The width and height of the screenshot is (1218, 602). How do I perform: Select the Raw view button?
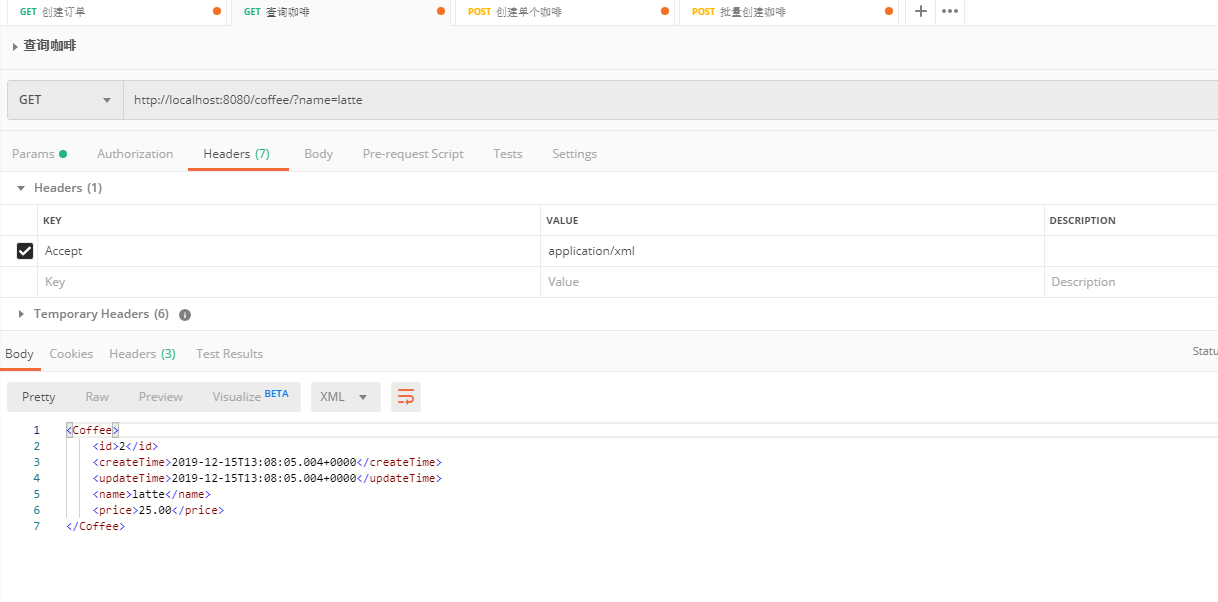[x=97, y=397]
